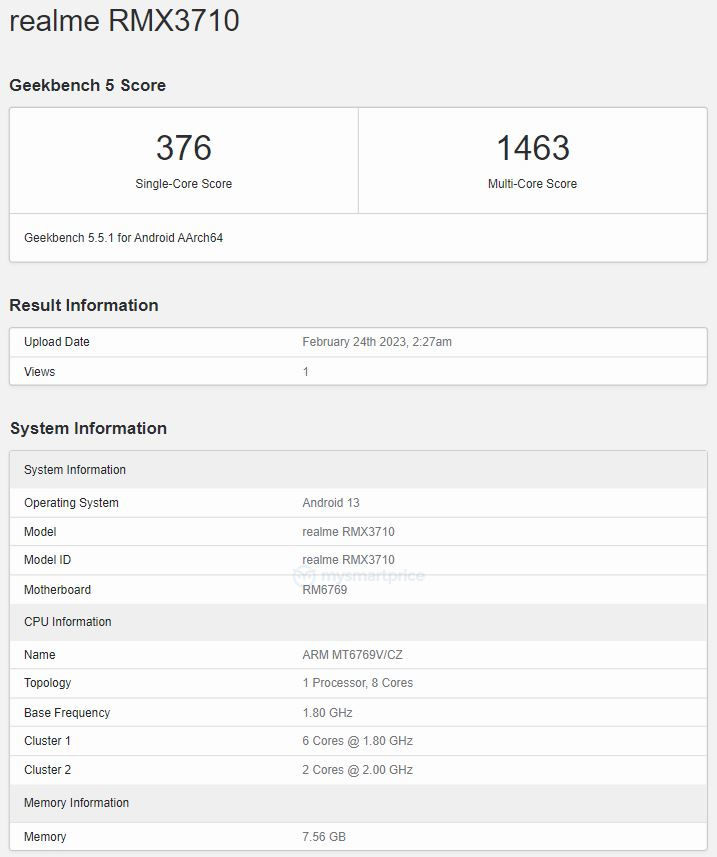Click the Operating System label
This screenshot has height=857, width=717.
[71, 503]
